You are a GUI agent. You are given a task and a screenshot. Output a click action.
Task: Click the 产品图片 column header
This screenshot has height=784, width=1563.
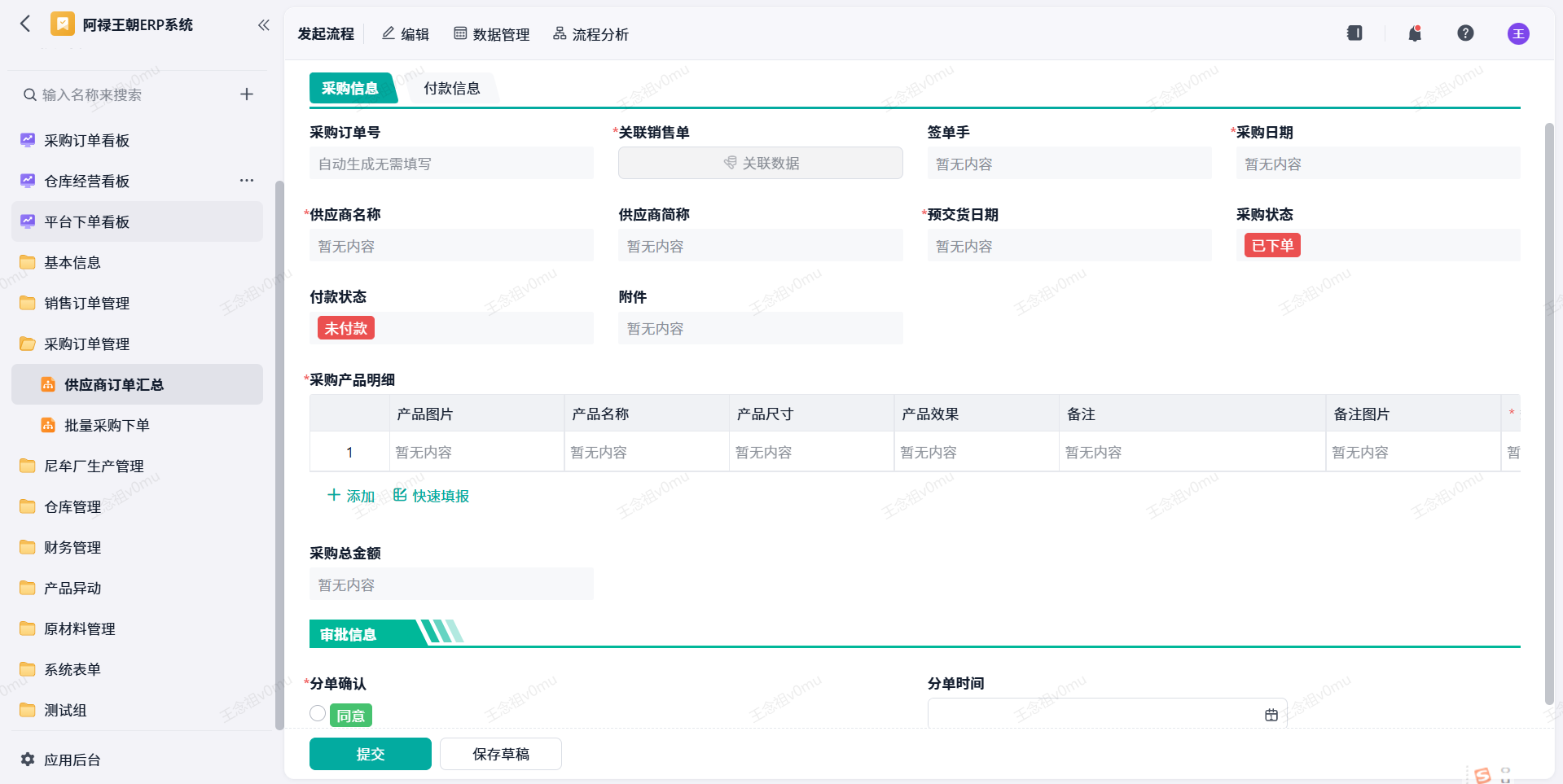pos(476,414)
